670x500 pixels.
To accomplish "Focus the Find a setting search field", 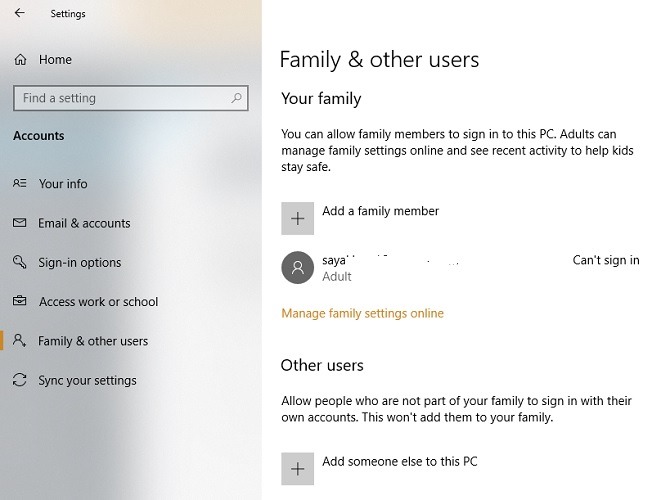I will click(120, 98).
